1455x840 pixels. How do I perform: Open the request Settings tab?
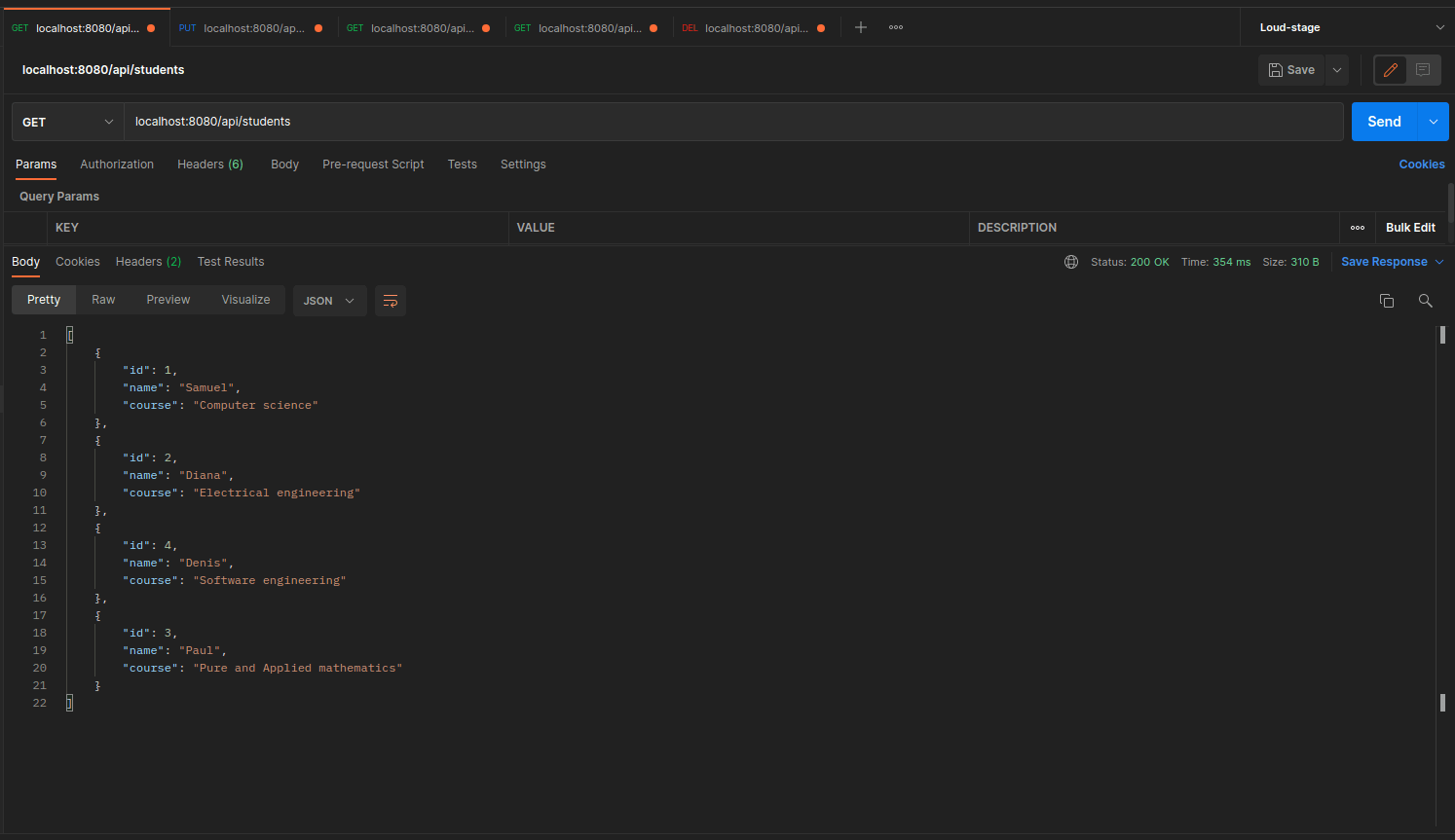[x=523, y=164]
